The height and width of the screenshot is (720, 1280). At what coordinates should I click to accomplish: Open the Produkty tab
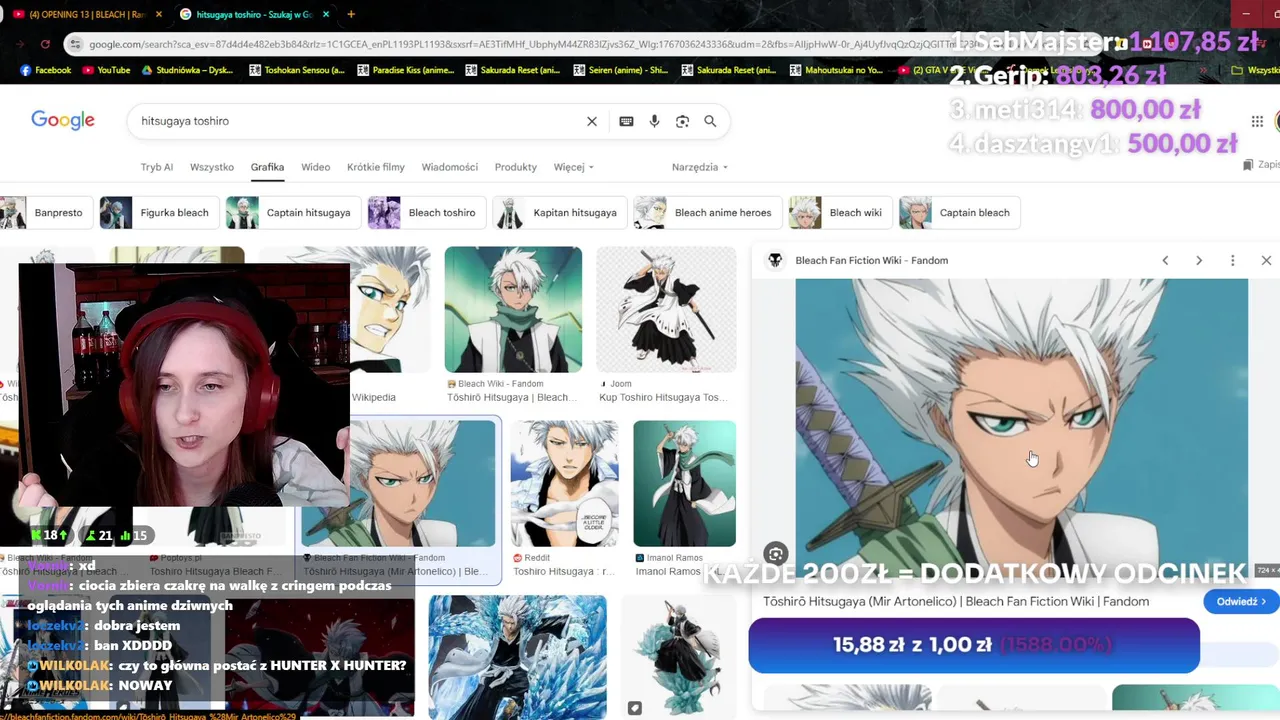pos(516,167)
